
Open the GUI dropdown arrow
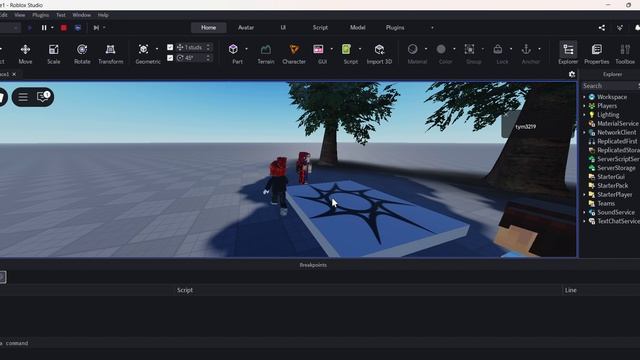331,49
